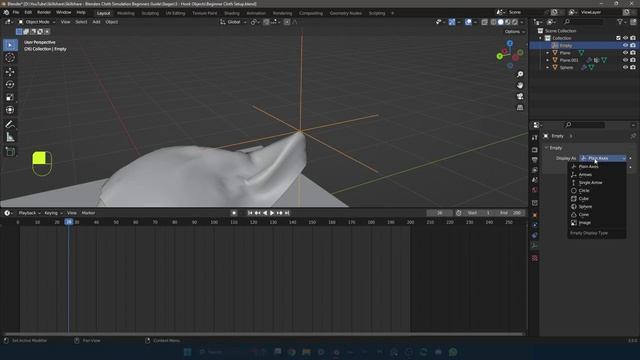The image size is (640, 360).
Task: Toggle Collection eye visibility
Action: [x=625, y=38]
